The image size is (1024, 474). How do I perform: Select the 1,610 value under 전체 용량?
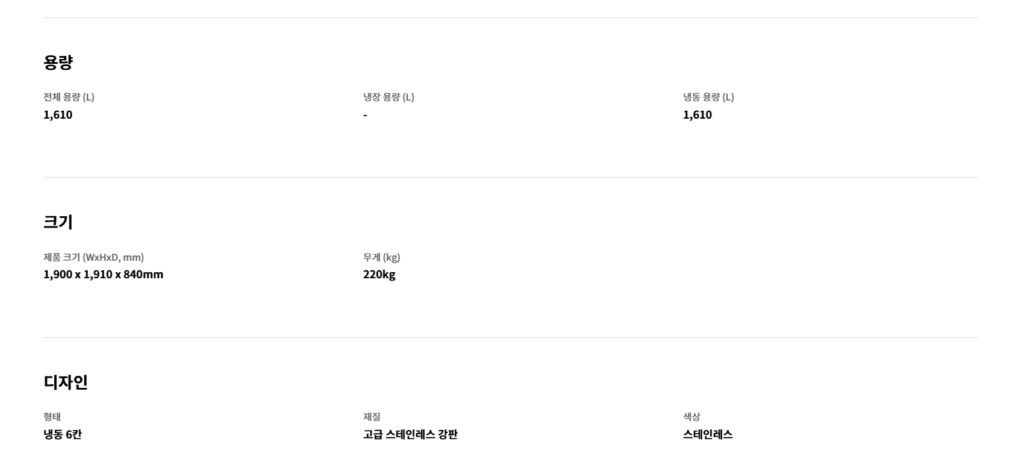(58, 115)
